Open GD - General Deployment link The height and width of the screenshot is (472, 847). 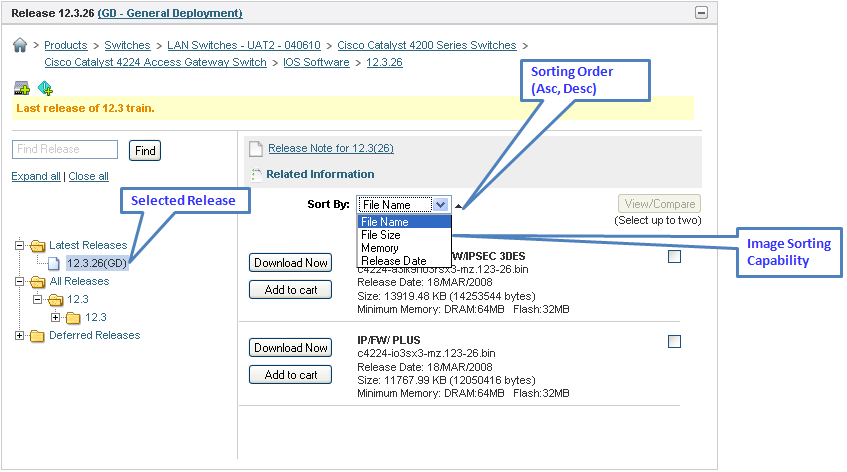[x=170, y=13]
